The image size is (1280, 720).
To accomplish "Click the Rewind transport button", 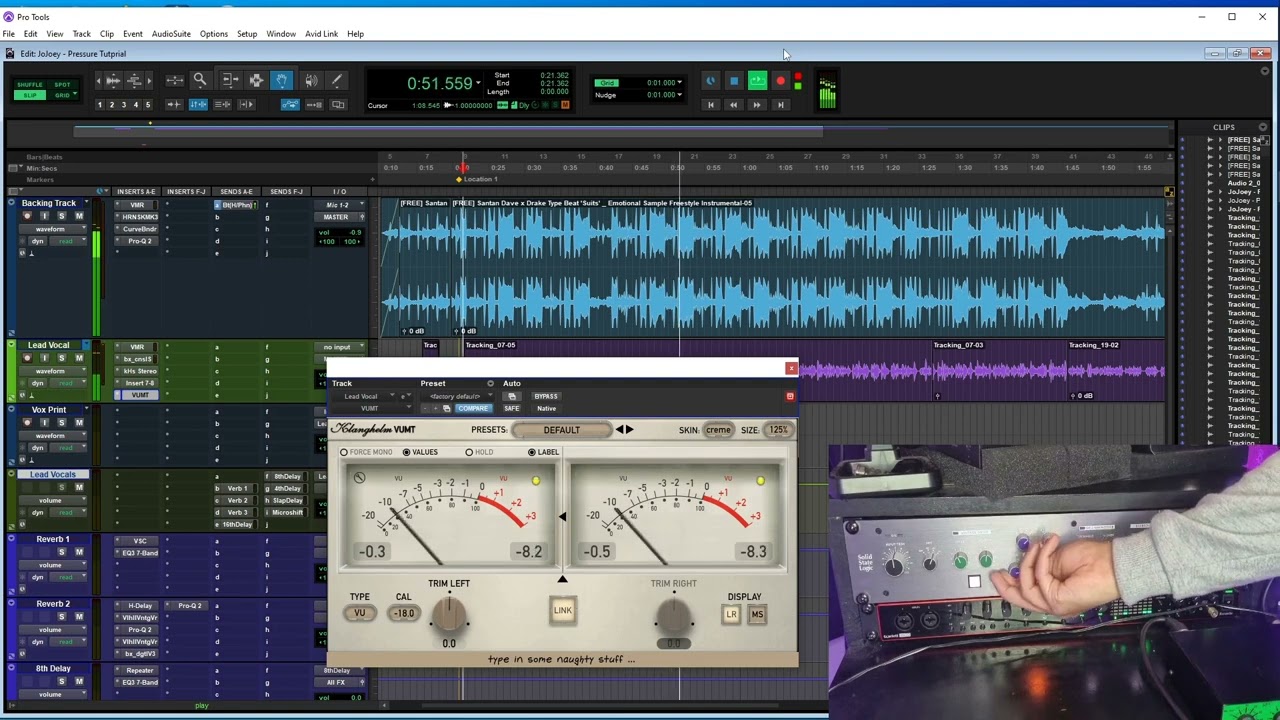I will click(x=733, y=104).
